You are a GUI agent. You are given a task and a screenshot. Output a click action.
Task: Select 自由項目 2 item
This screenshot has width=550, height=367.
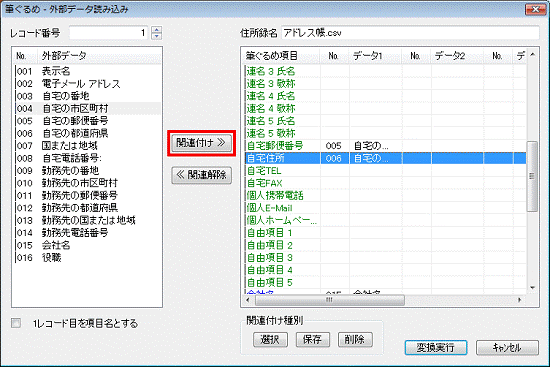click(x=385, y=245)
